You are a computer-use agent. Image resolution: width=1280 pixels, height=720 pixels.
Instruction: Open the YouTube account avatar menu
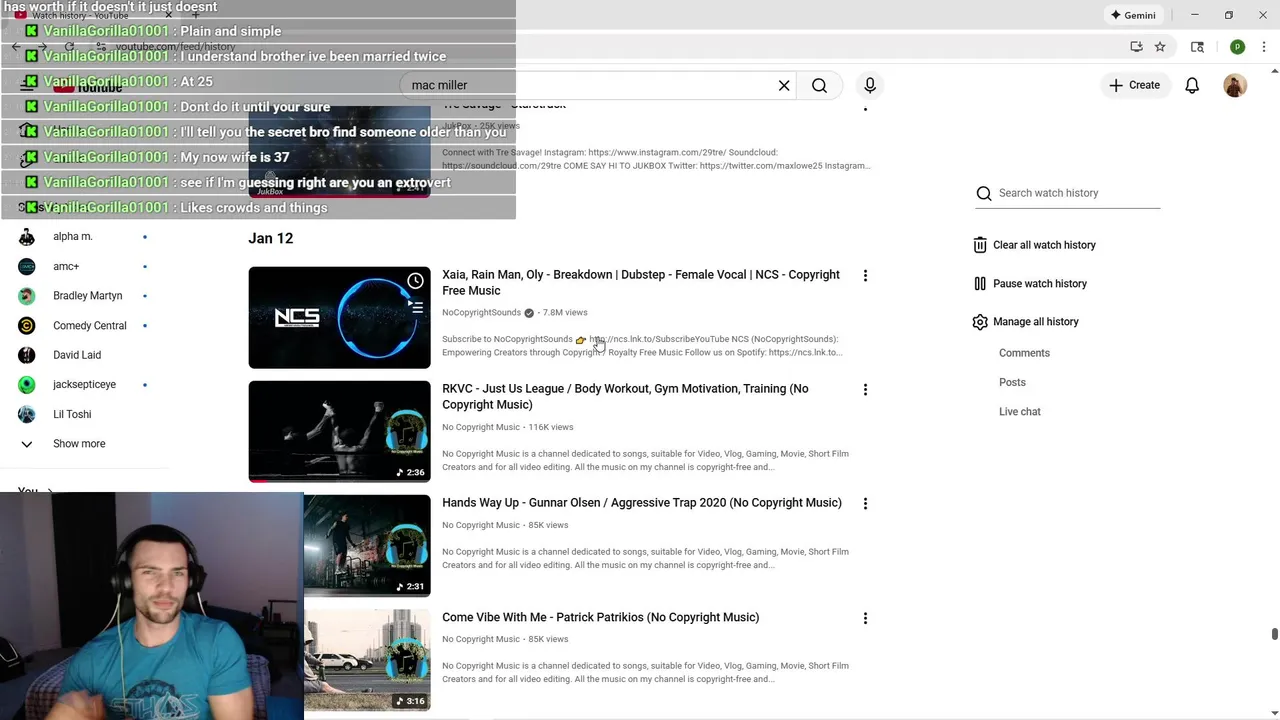click(1235, 85)
